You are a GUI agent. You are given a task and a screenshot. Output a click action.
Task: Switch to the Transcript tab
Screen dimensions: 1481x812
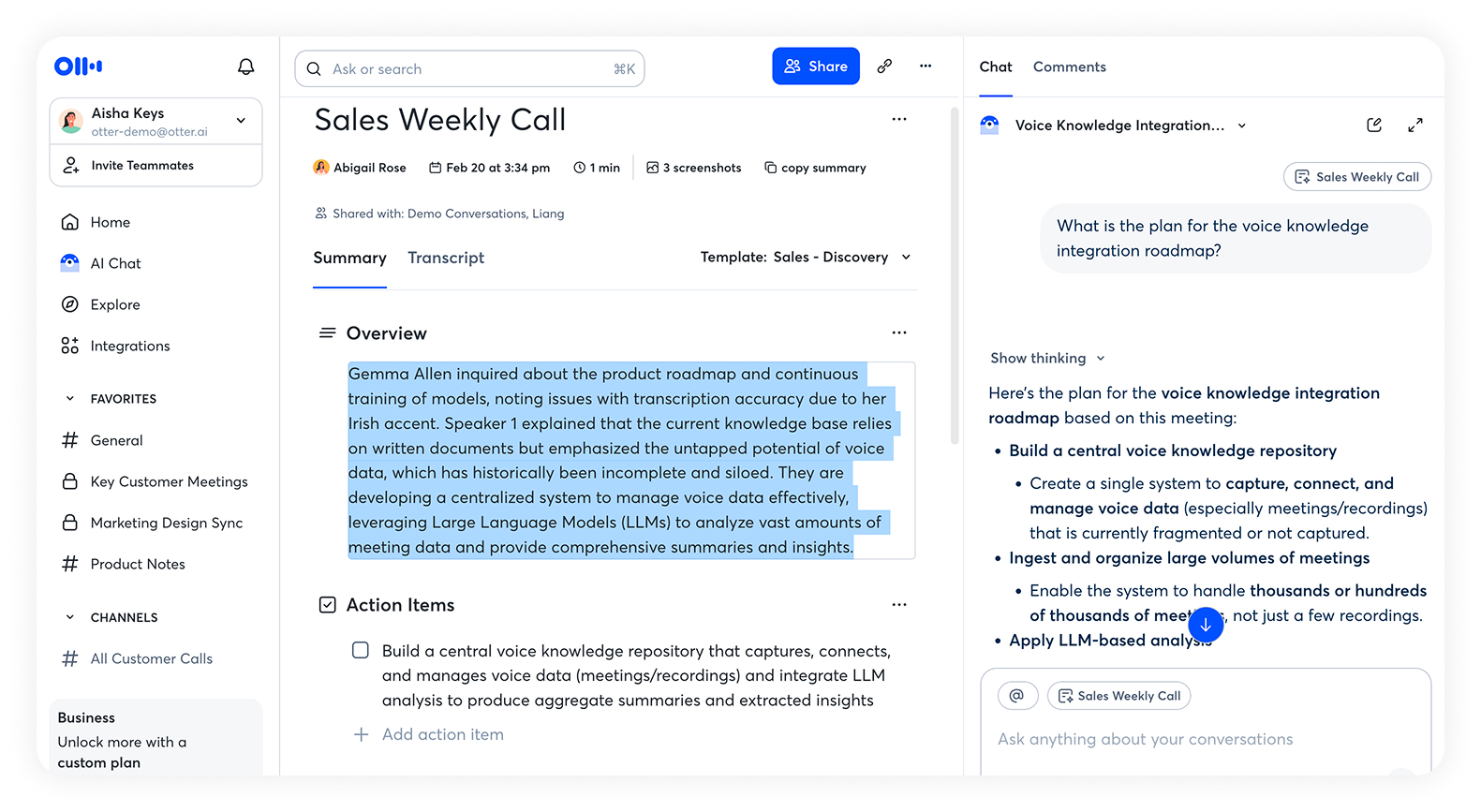(446, 258)
